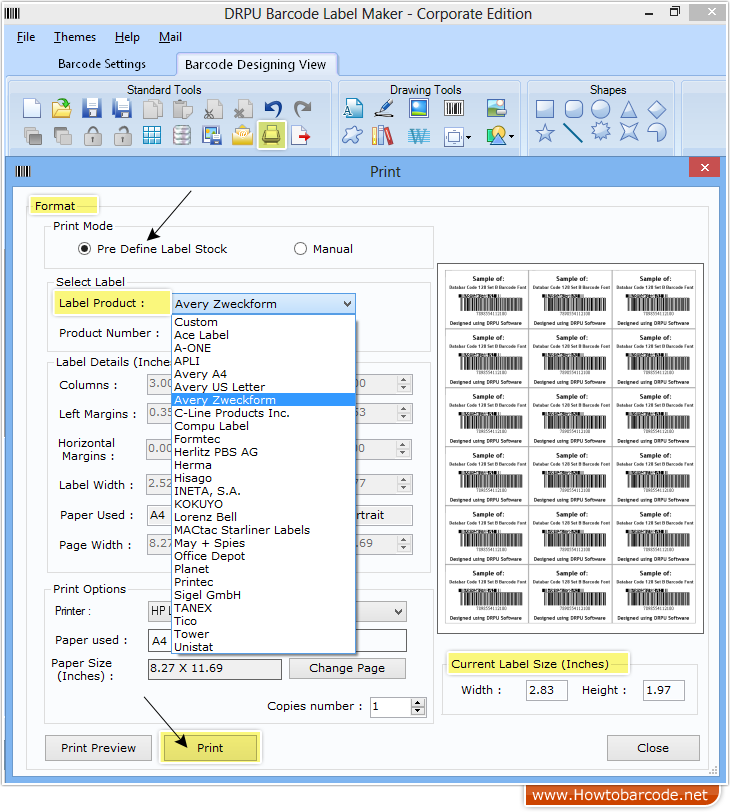Viewport: 730px width, 812px height.
Task: Close the Print dialog with red X
Action: [704, 167]
